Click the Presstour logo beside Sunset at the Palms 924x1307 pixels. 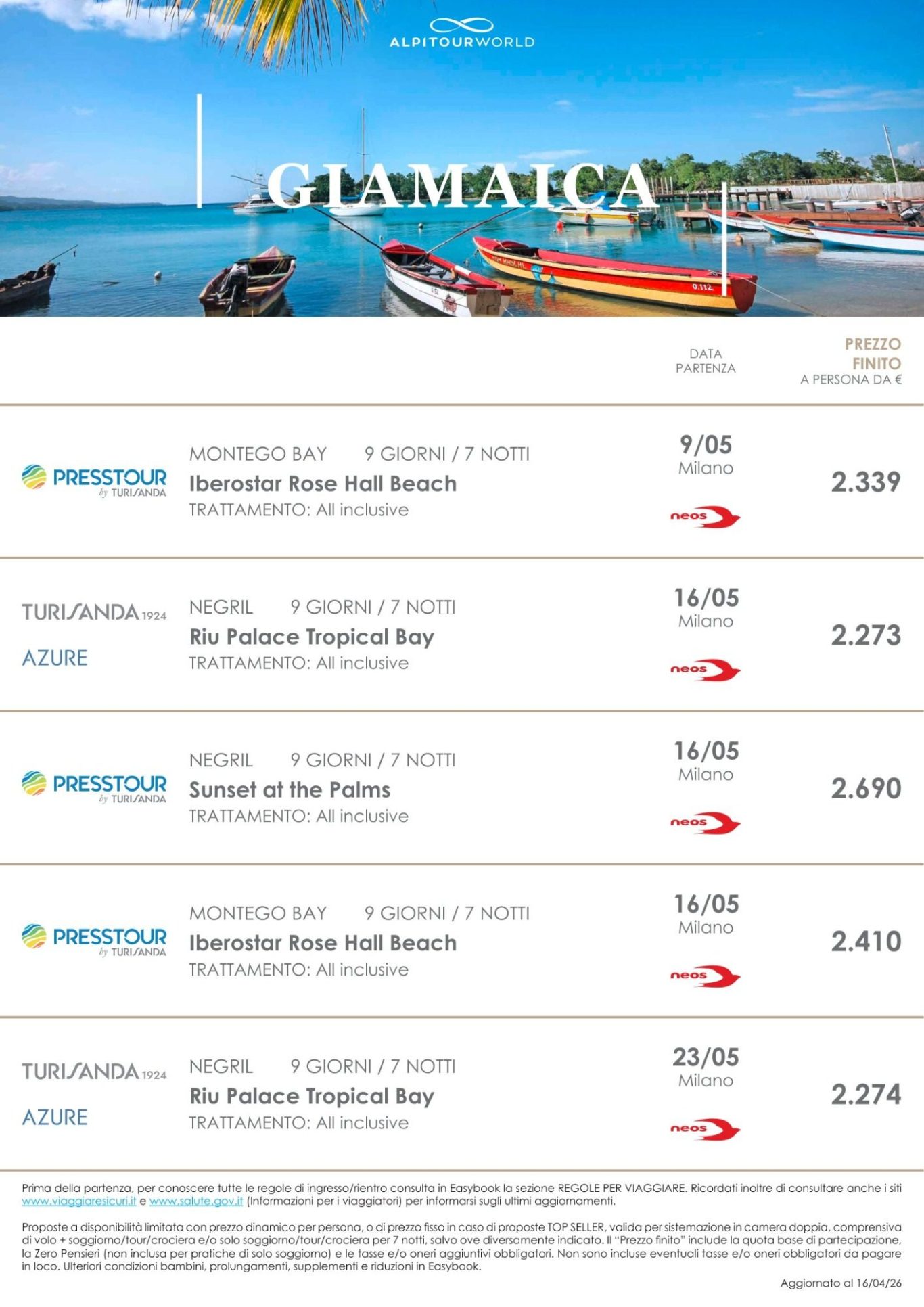[x=94, y=787]
